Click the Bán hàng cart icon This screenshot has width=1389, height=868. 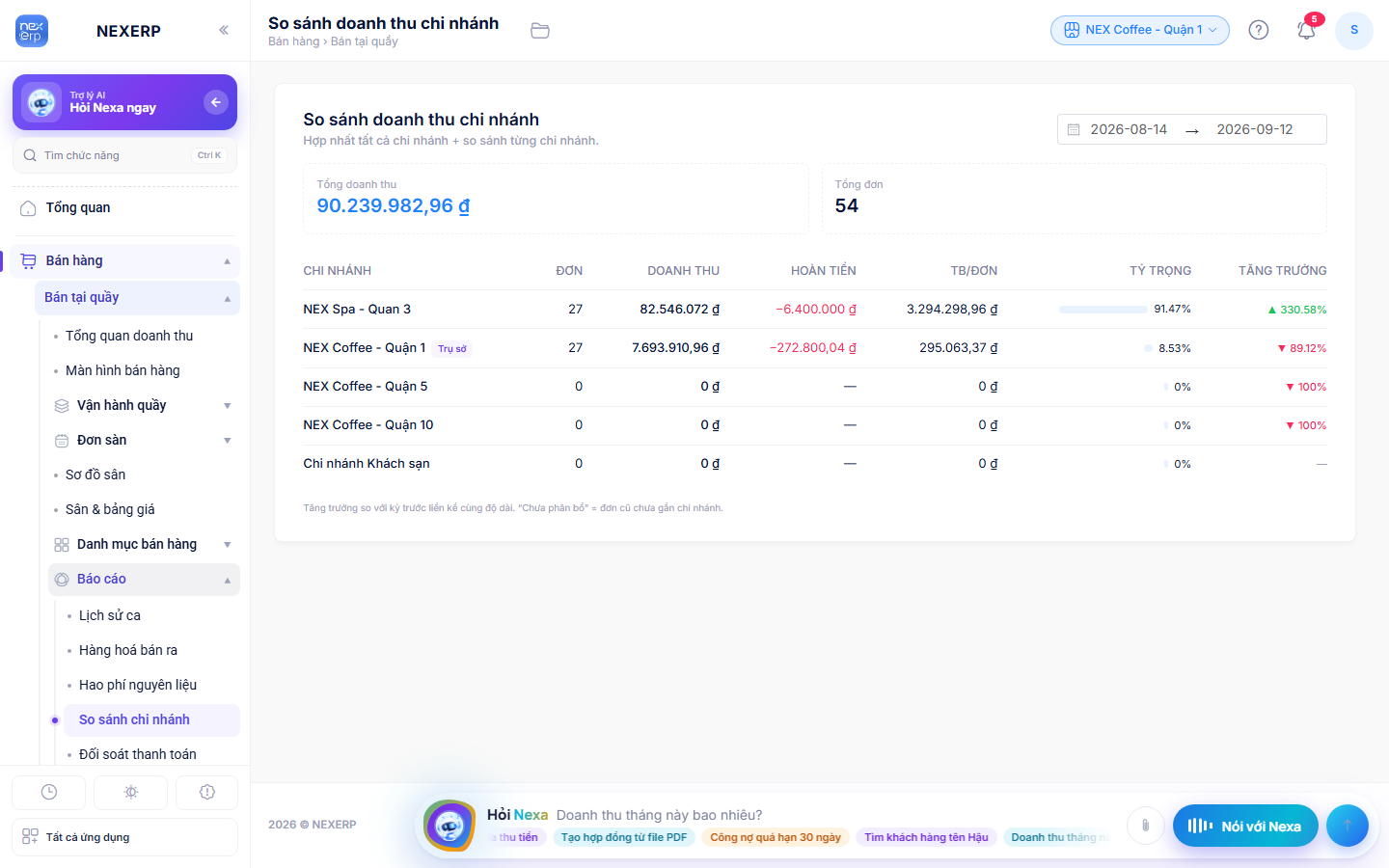click(x=29, y=261)
